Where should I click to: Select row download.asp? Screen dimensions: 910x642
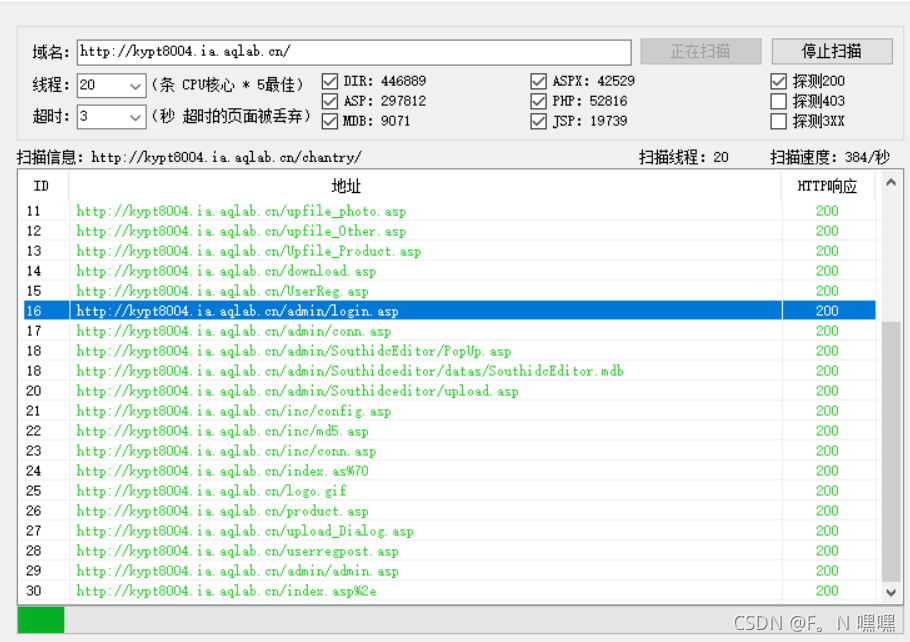tap(449, 271)
